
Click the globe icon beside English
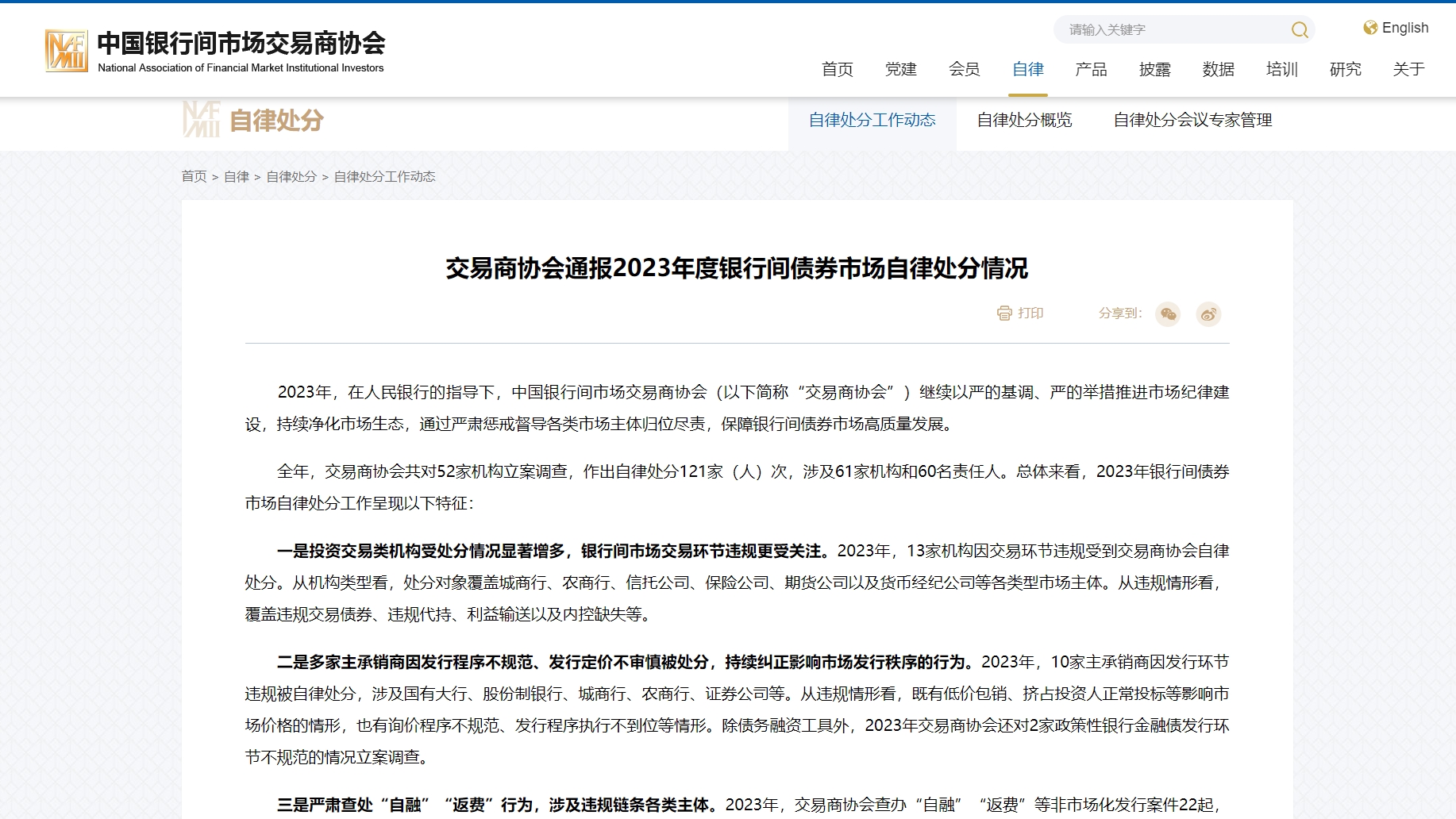1370,28
